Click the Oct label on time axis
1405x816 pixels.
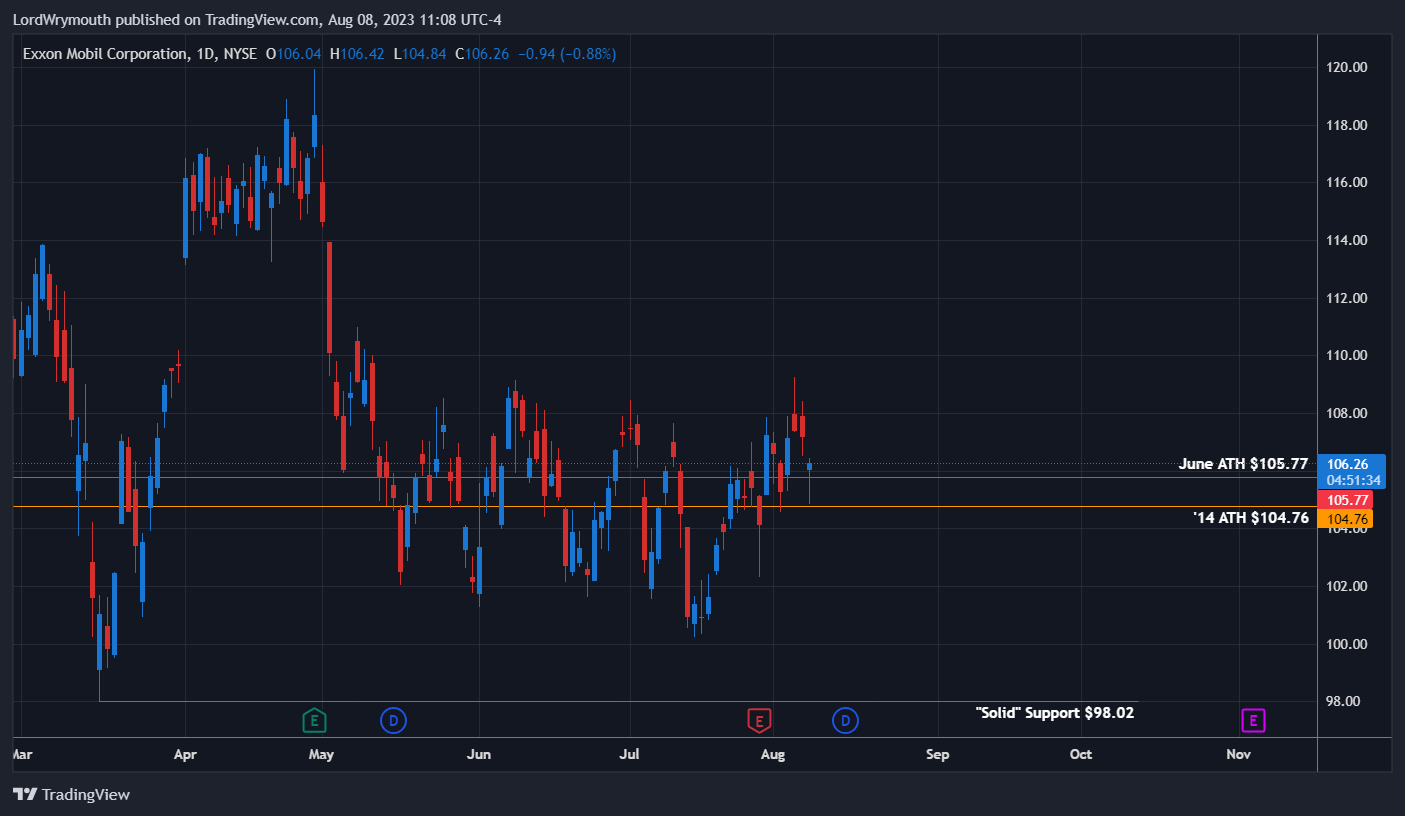[1080, 754]
